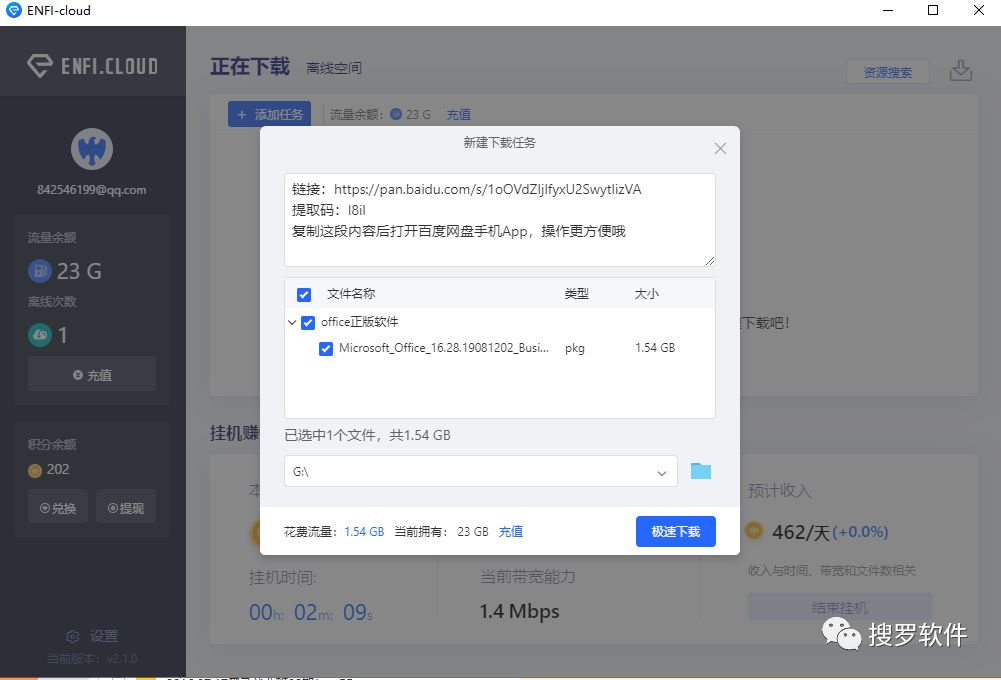The height and width of the screenshot is (680, 1001).
Task: Click the 462/天 estimated income value
Action: point(801,532)
